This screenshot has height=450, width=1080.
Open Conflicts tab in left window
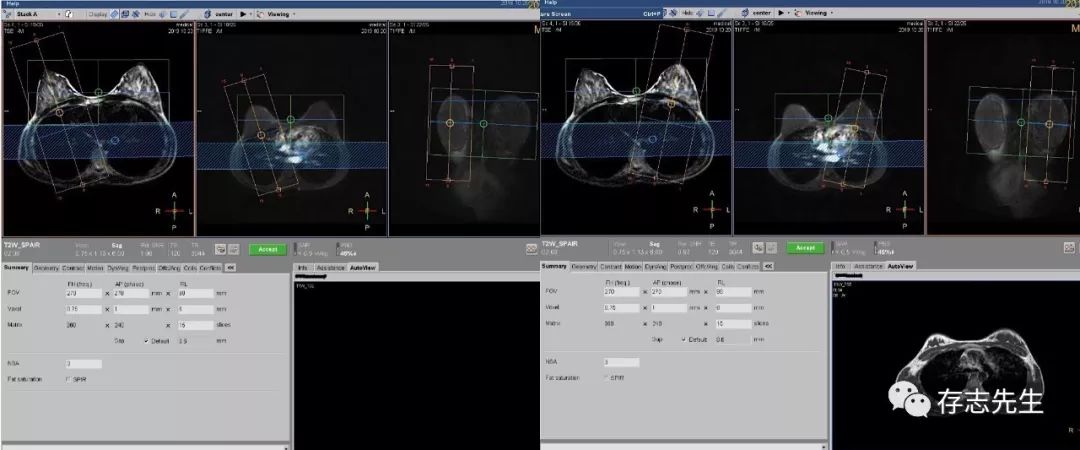tap(210, 267)
